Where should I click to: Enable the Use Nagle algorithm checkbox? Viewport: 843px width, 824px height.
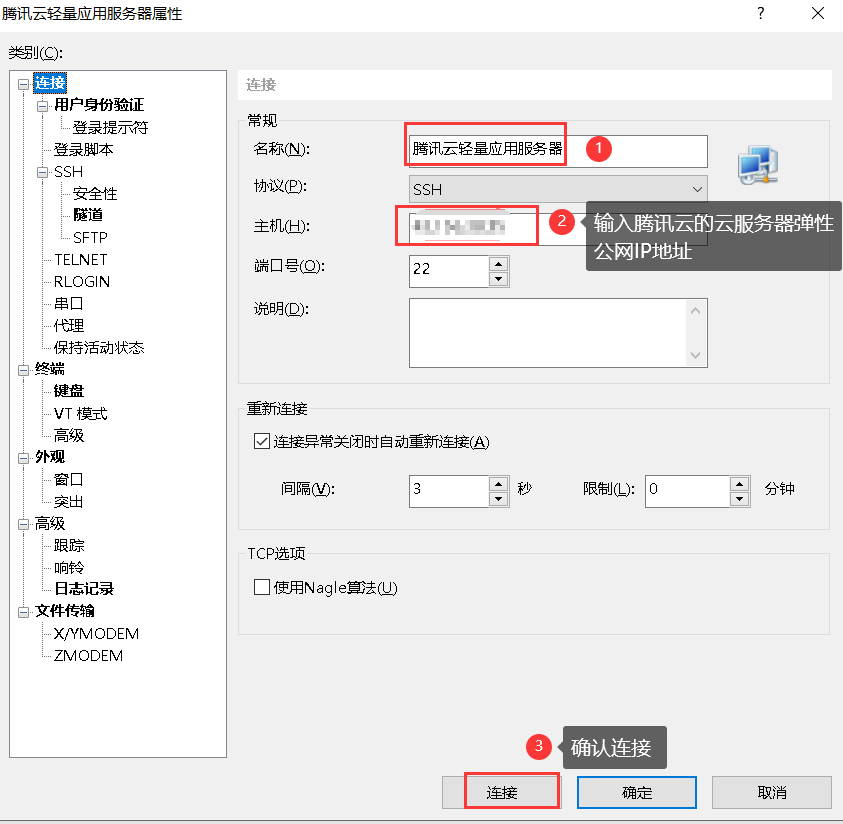click(x=262, y=587)
